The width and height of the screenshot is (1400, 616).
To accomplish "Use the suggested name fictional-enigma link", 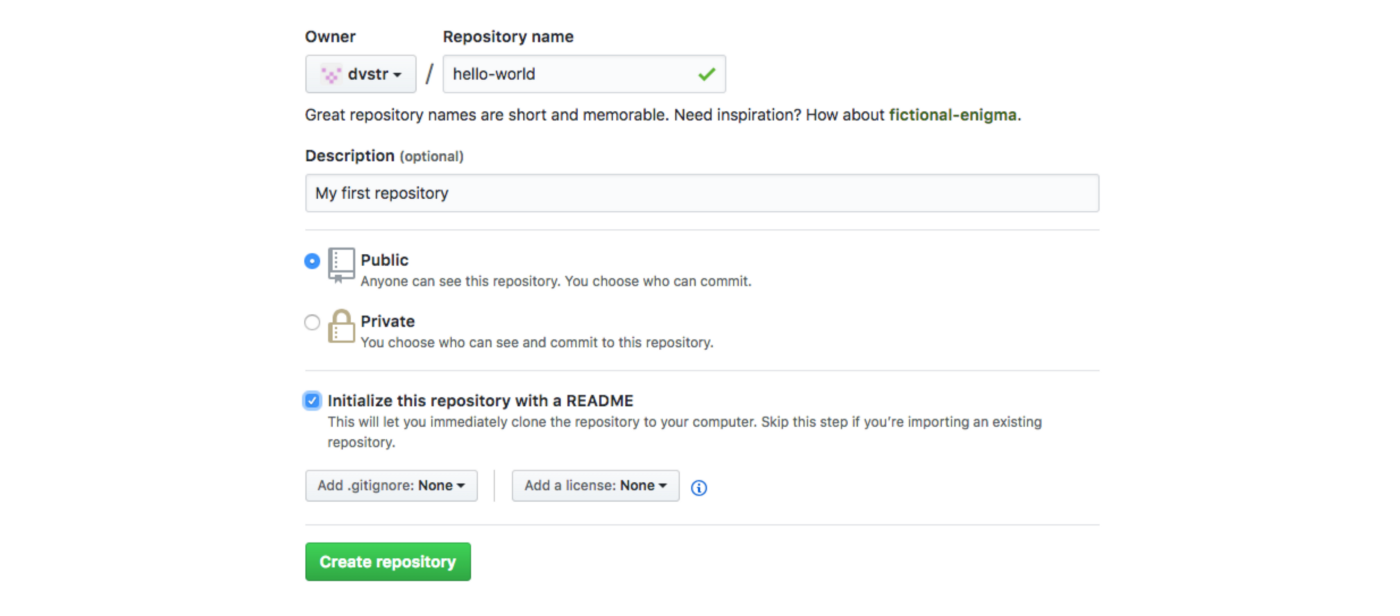I will tap(953, 115).
